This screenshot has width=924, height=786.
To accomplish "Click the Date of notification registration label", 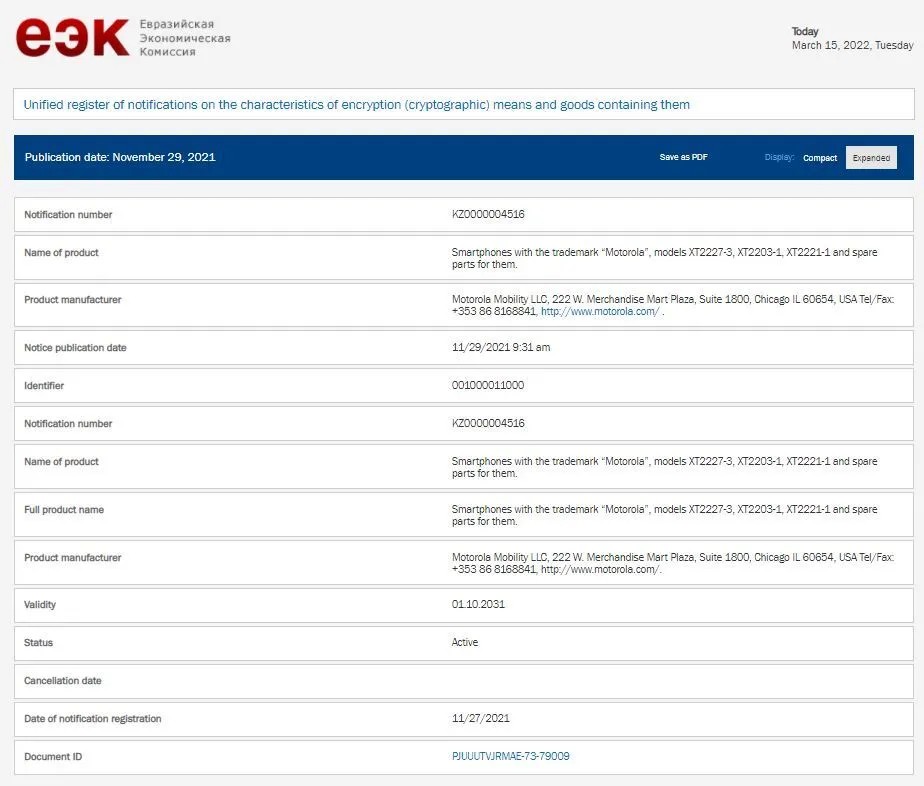I will pyautogui.click(x=92, y=718).
